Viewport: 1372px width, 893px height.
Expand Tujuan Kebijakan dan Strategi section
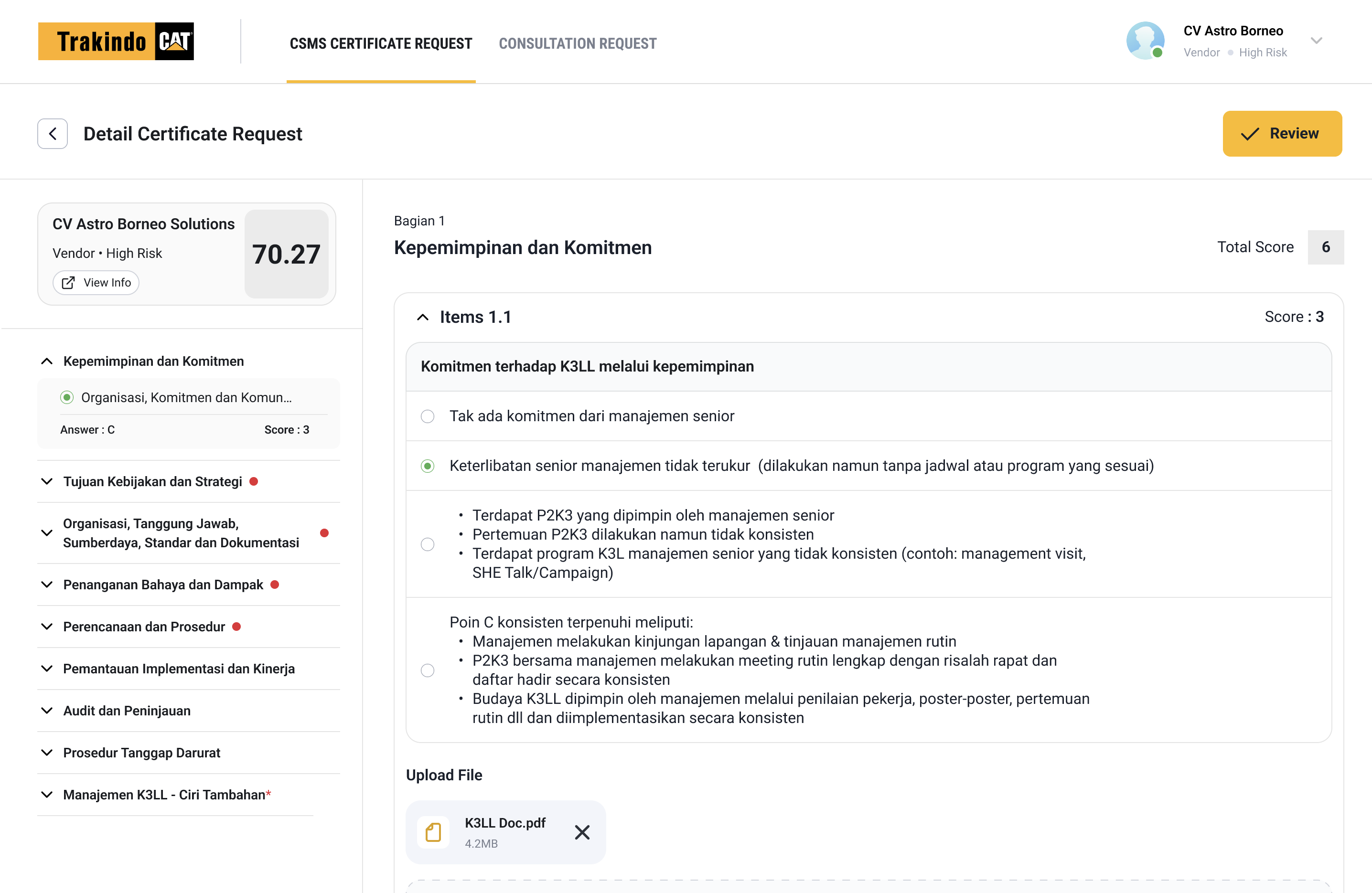47,481
